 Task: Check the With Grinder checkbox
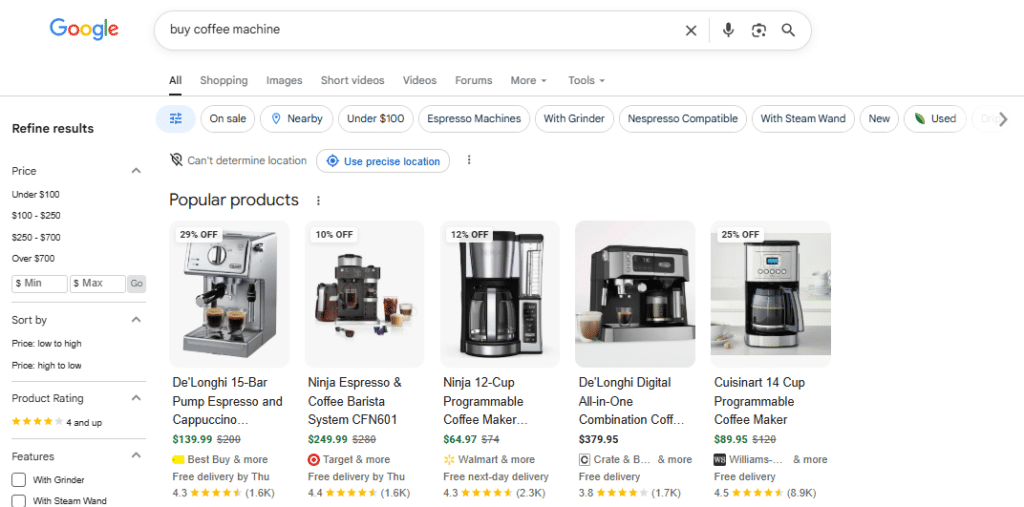(x=19, y=480)
